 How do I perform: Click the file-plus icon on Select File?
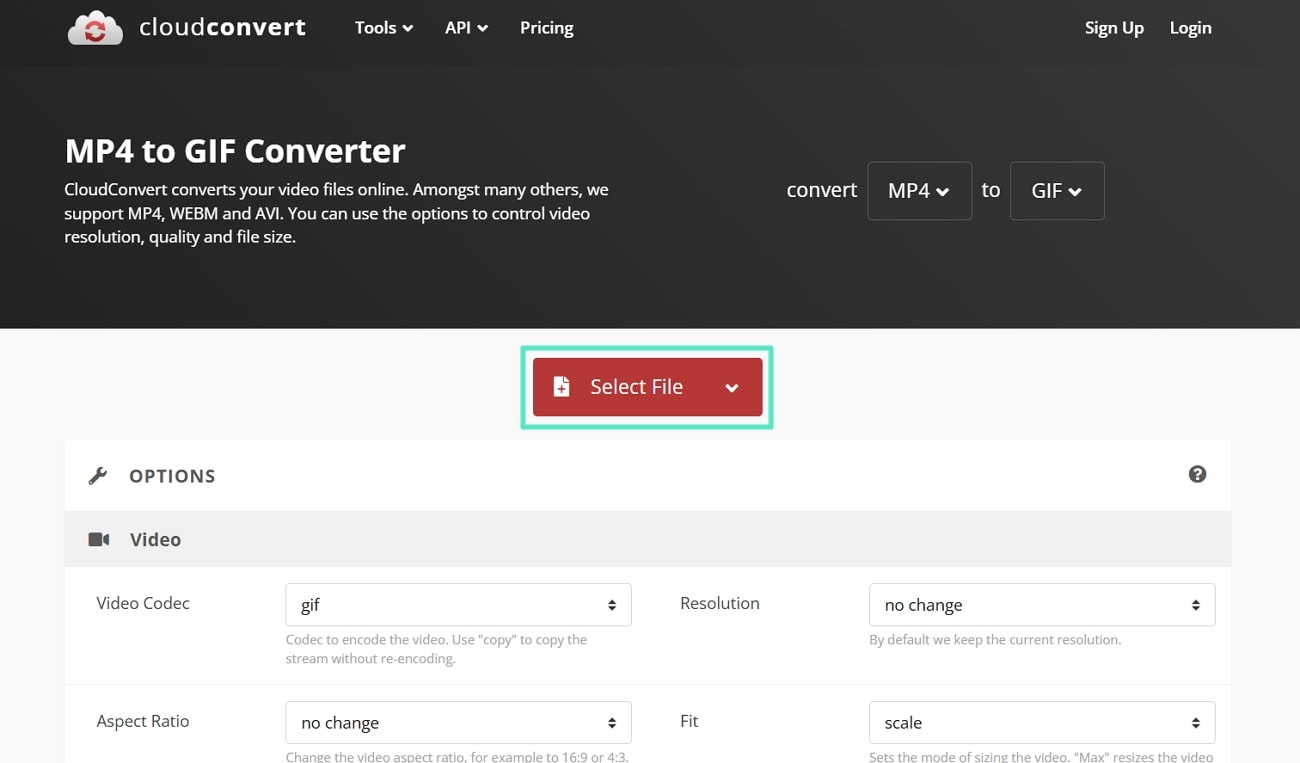(x=561, y=387)
